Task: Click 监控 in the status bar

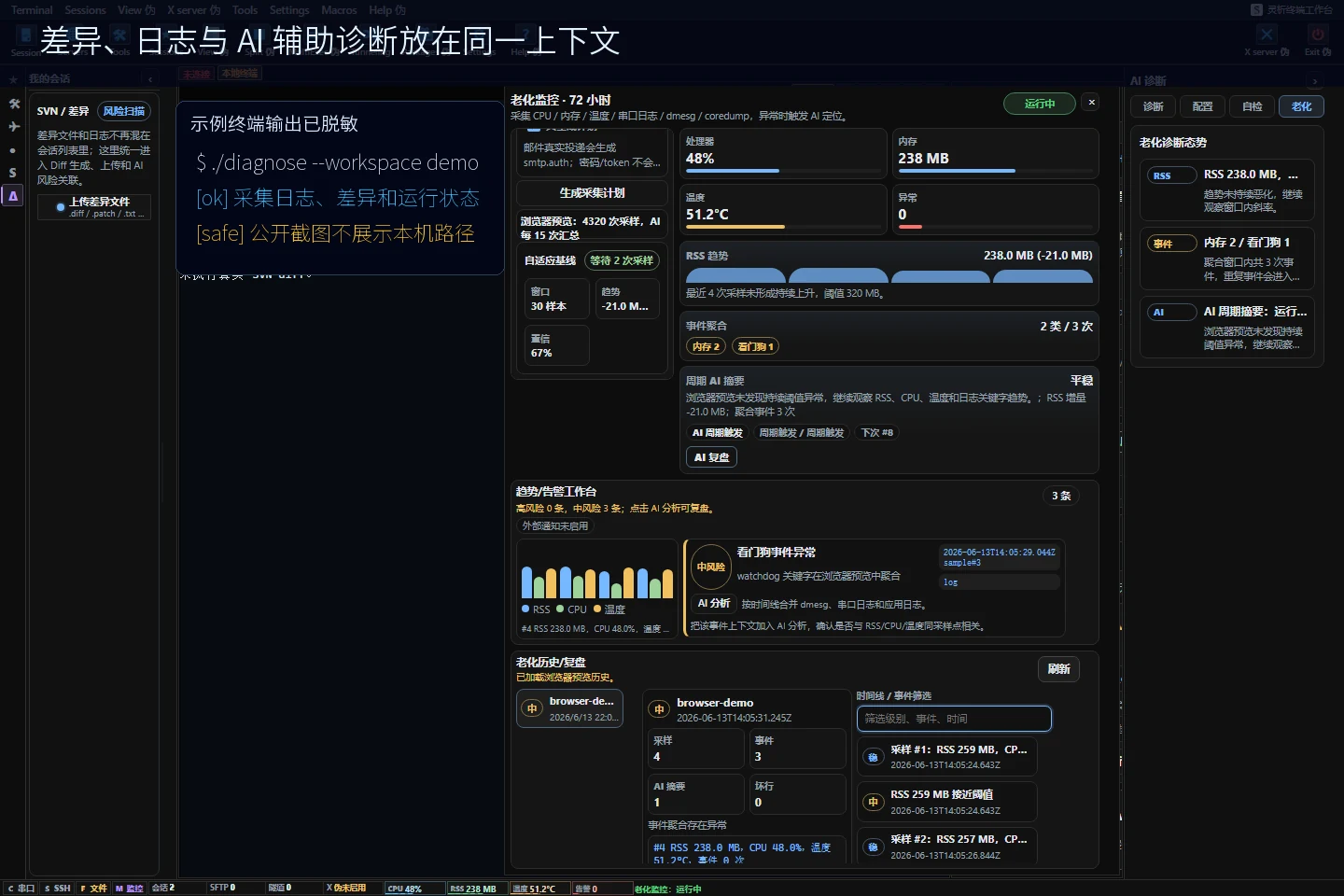Action: (x=129, y=889)
